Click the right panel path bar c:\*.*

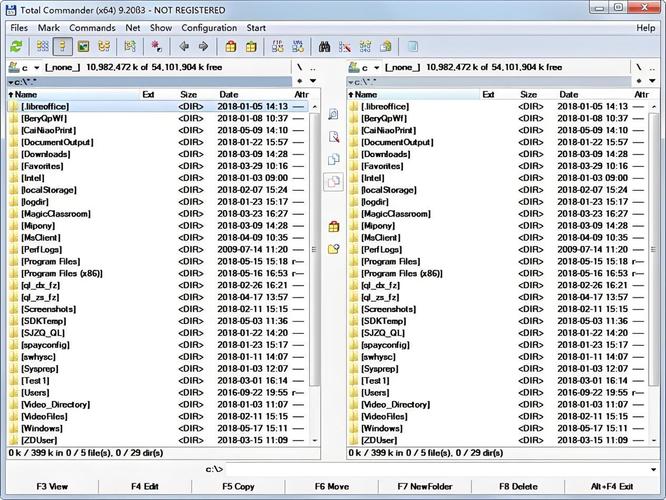coord(489,82)
